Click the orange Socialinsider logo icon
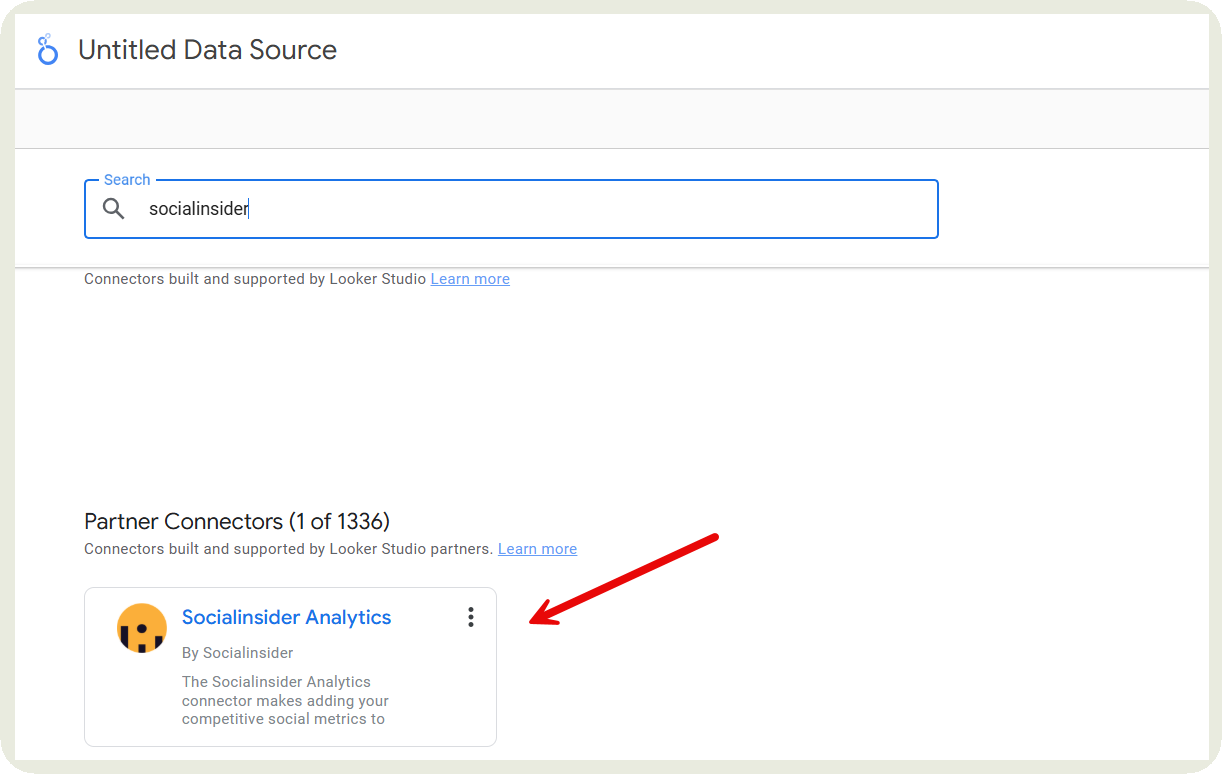 tap(142, 628)
